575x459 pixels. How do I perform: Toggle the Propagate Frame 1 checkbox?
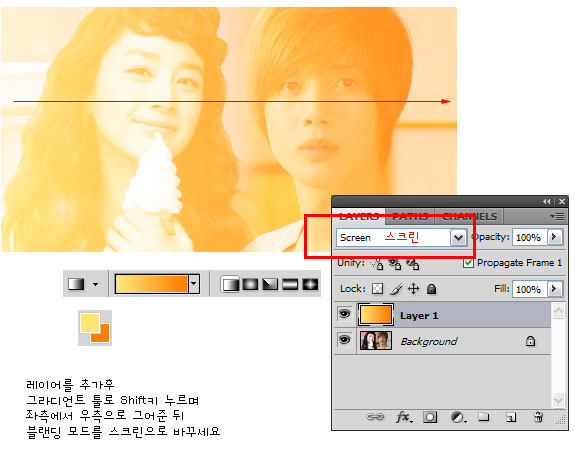(468, 263)
